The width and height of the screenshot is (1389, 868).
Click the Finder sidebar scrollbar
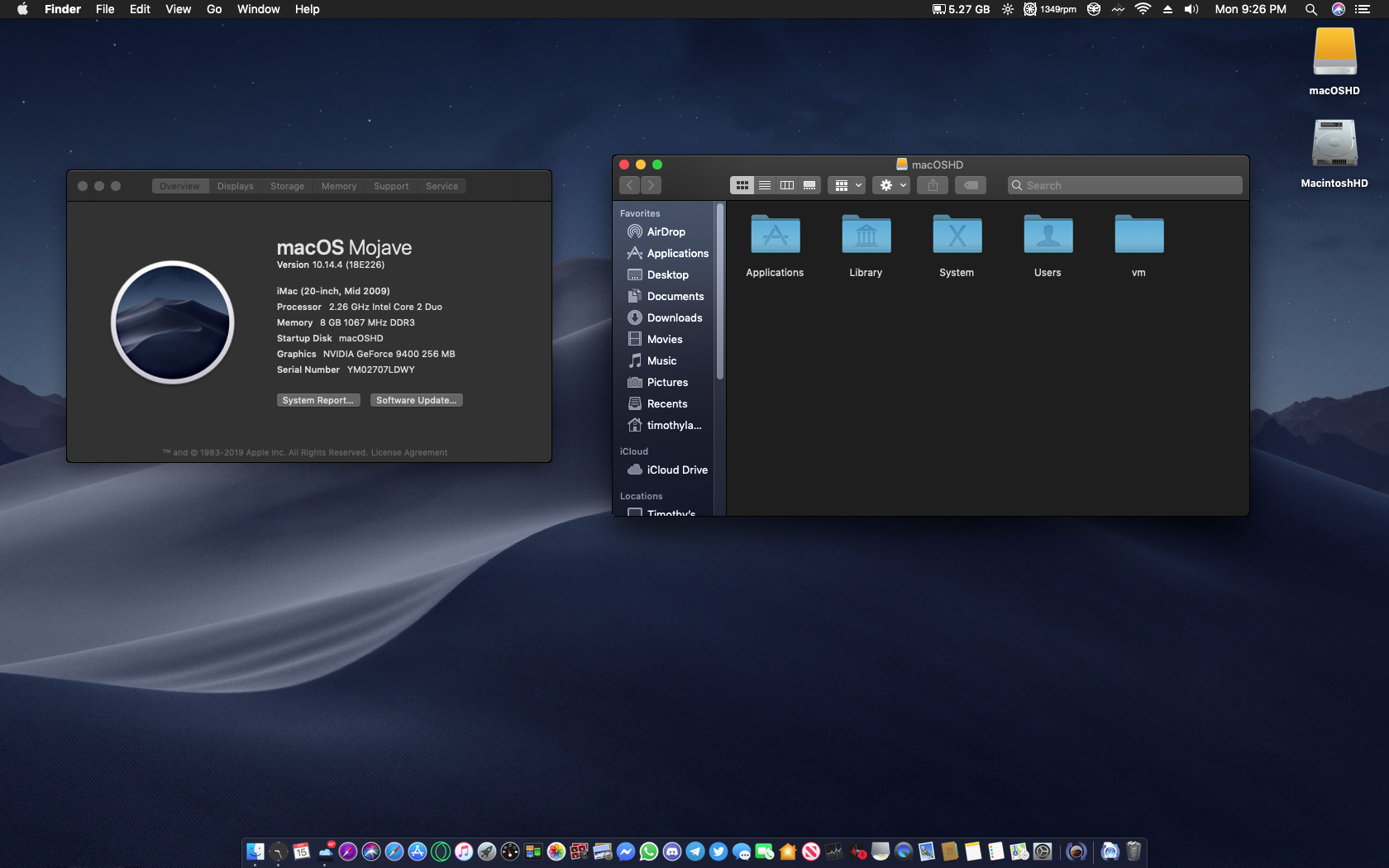[720, 291]
